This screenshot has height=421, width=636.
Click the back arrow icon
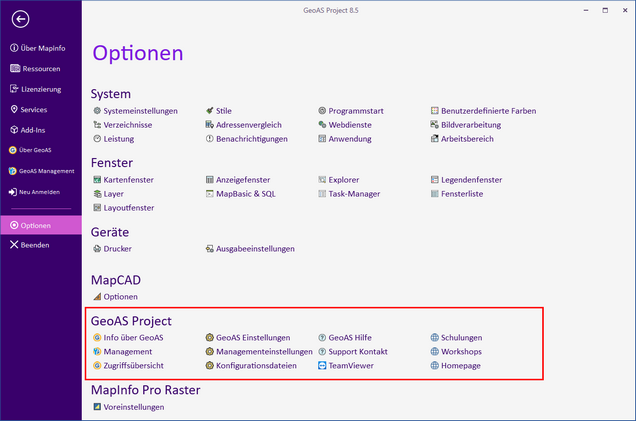pyautogui.click(x=21, y=19)
